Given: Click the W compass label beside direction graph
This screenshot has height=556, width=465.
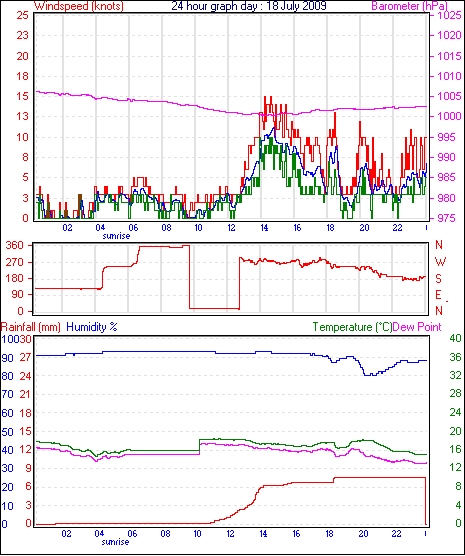Looking at the screenshot, I should click(x=440, y=262).
